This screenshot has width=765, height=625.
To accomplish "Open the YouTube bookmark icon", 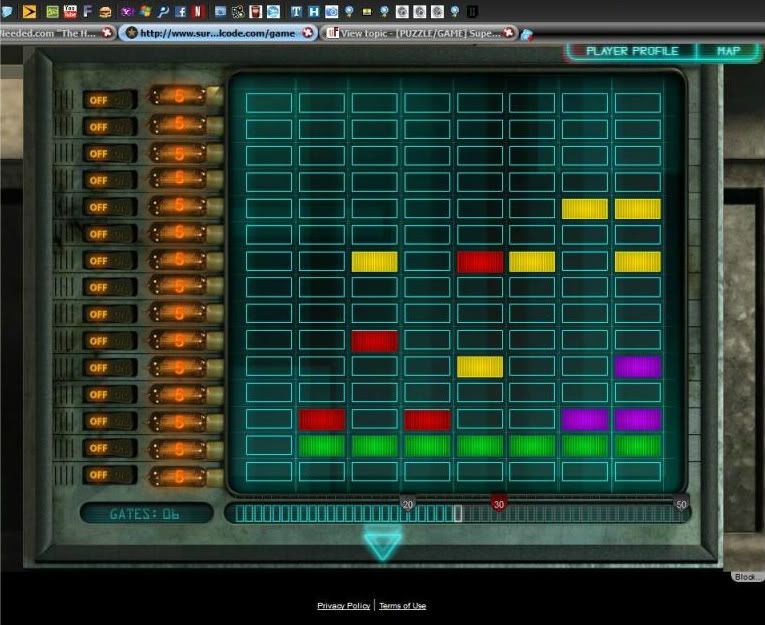I will (x=69, y=12).
